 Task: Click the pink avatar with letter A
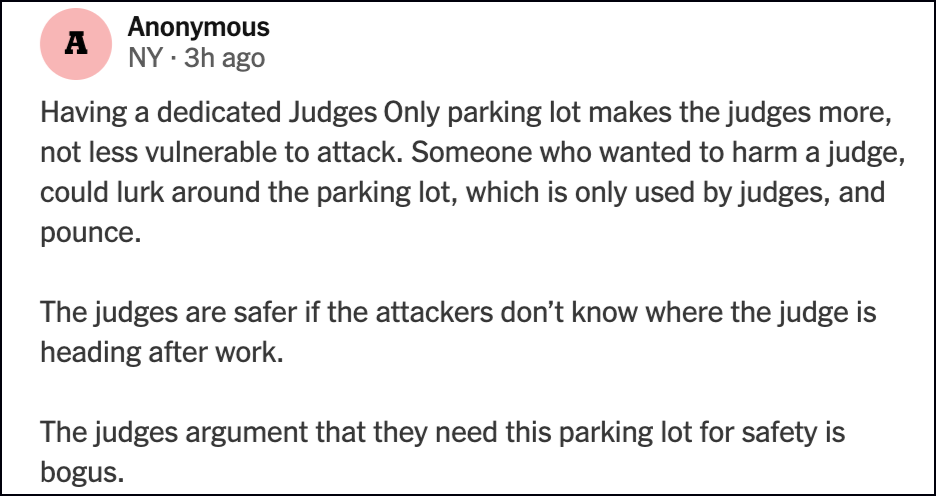point(75,42)
